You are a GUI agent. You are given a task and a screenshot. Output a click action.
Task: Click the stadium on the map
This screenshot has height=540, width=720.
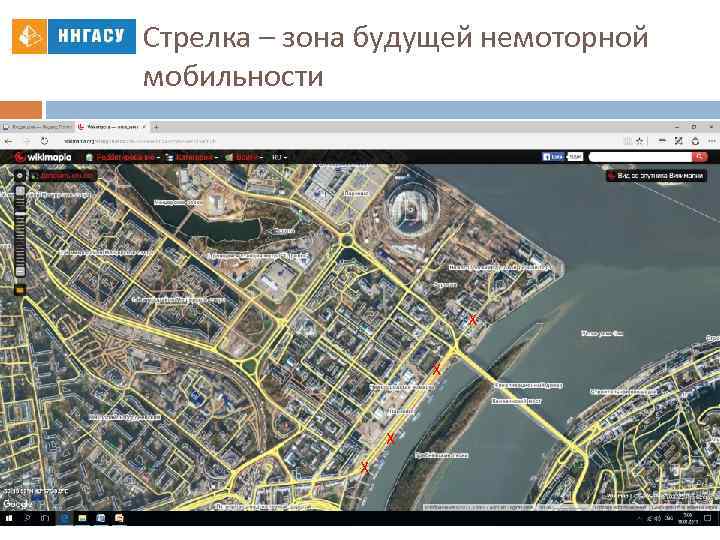[411, 208]
